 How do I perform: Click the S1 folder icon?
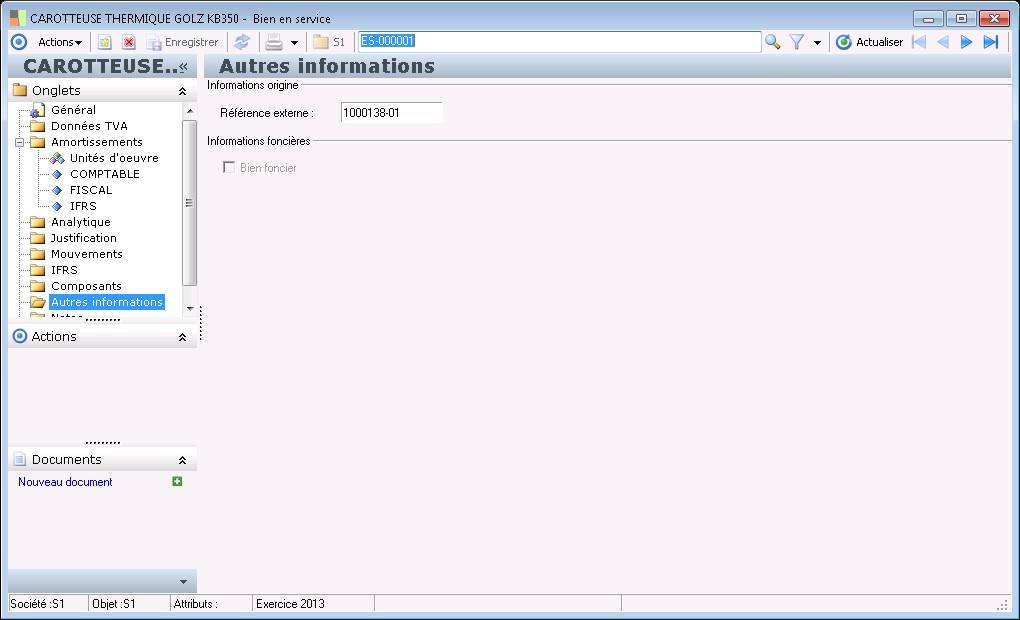(x=329, y=42)
